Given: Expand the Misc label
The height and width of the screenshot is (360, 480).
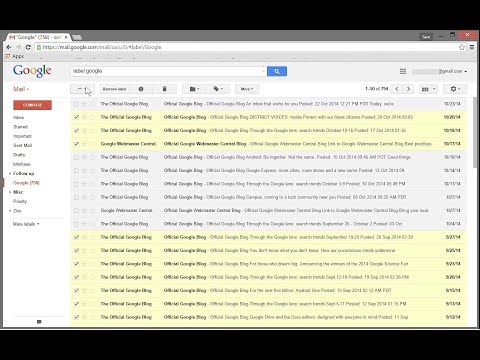Looking at the screenshot, I should (x=10, y=192).
